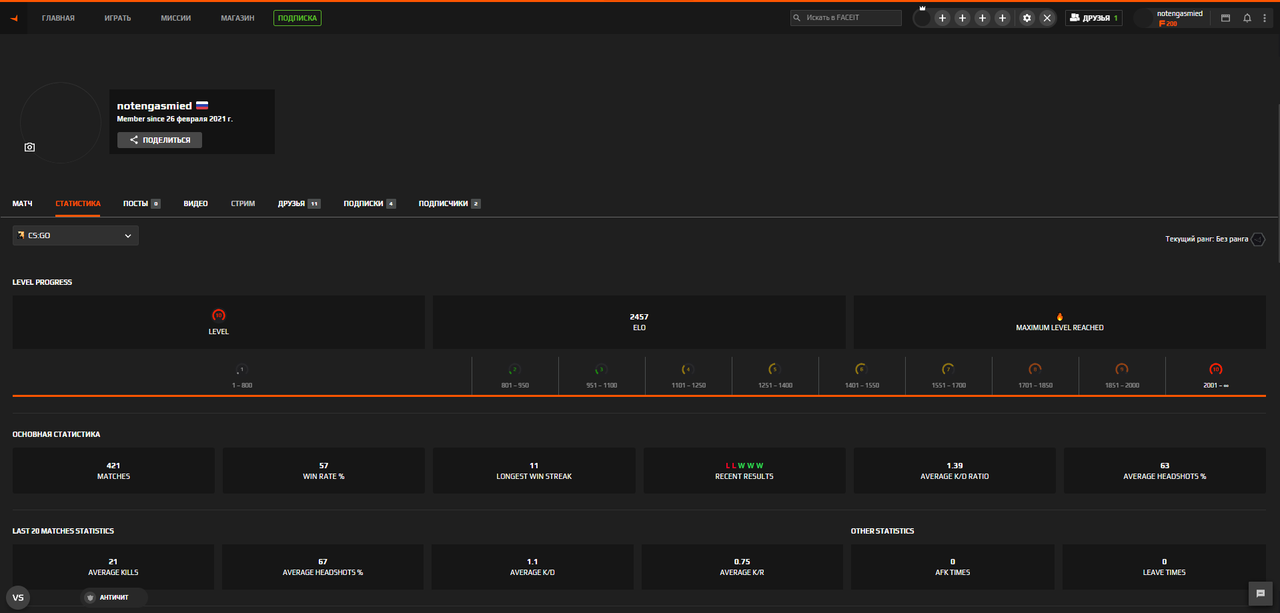Click the level 10 icon above LEVEL
The image size is (1280, 613).
[218, 315]
